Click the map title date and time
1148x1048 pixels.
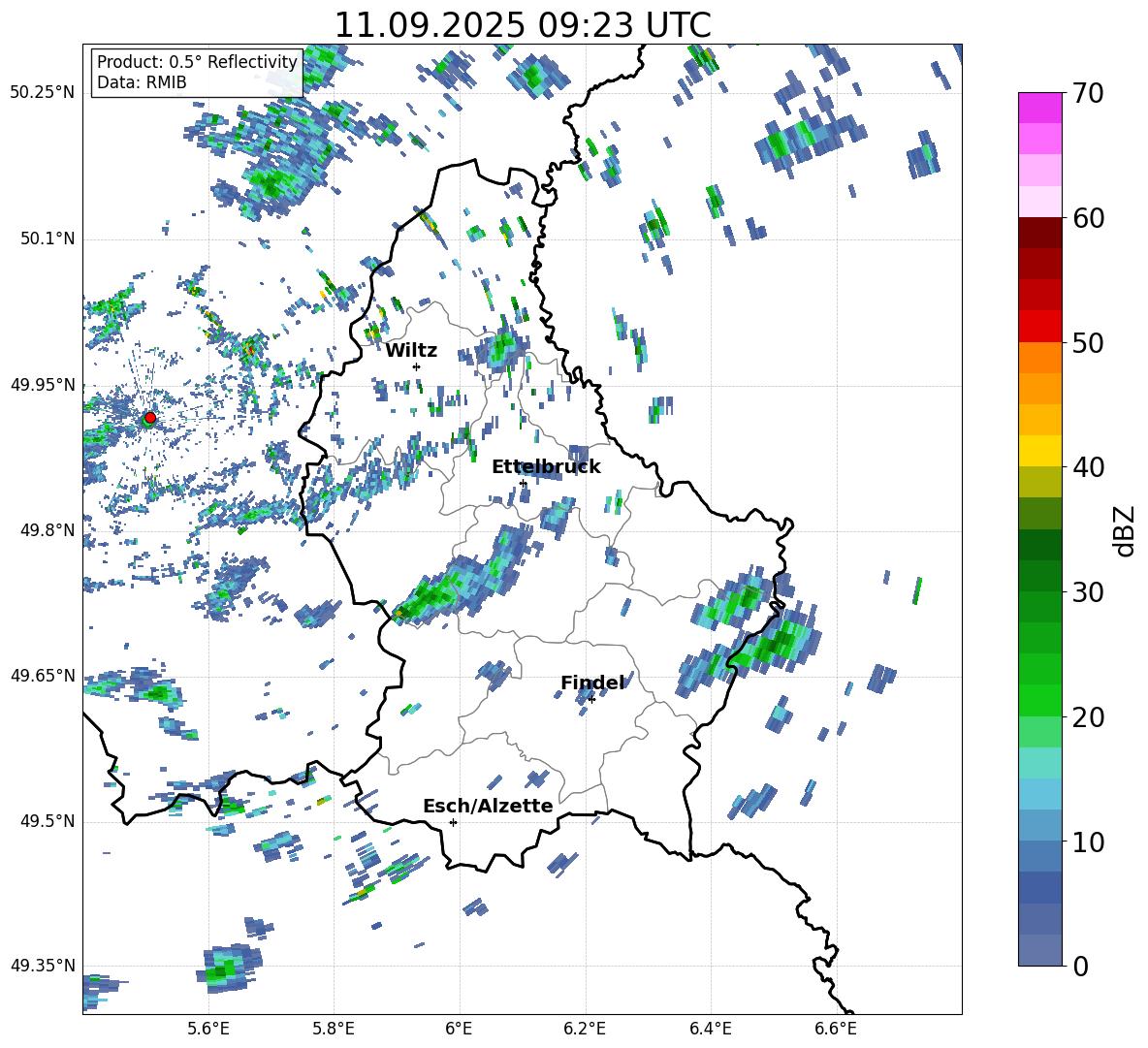click(x=522, y=25)
